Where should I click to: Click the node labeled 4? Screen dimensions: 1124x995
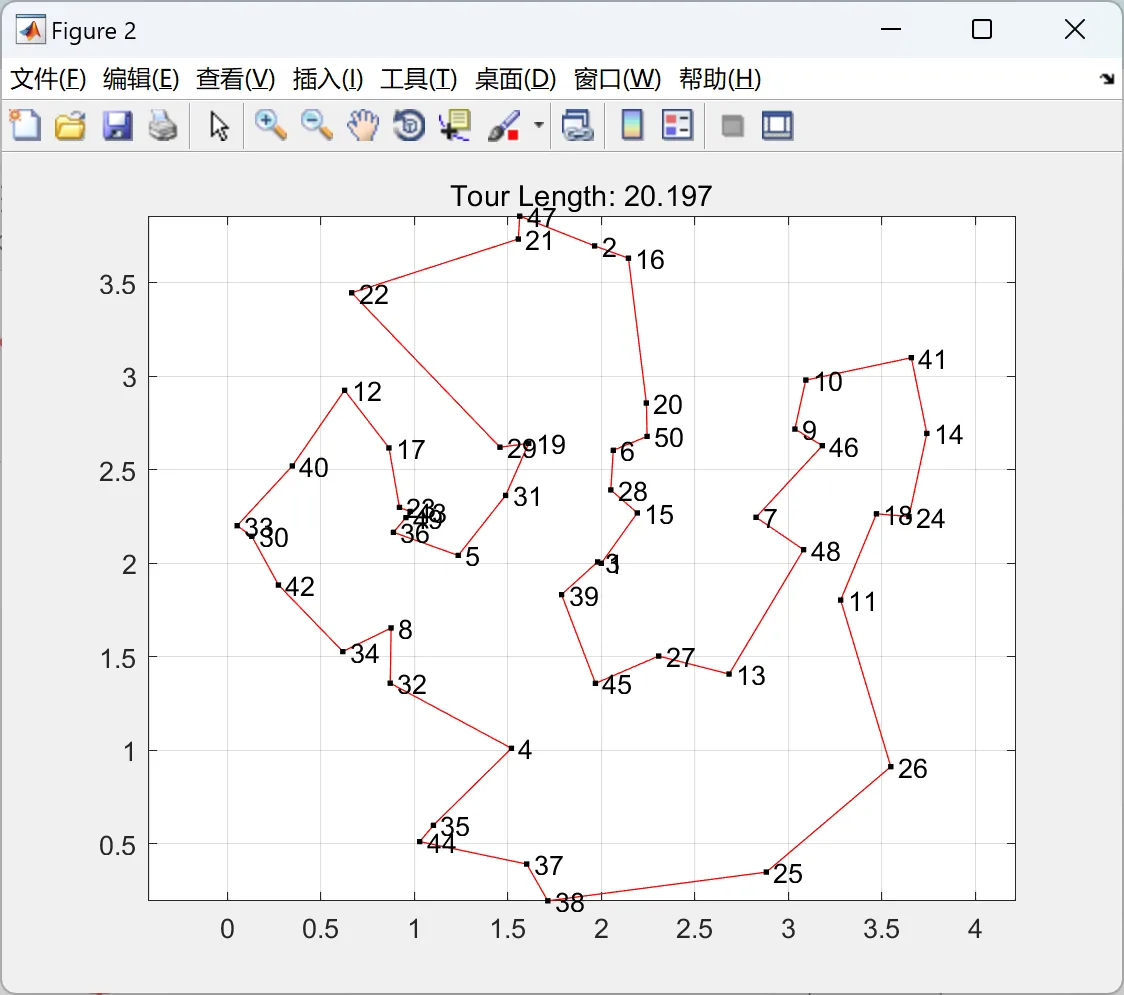click(511, 748)
